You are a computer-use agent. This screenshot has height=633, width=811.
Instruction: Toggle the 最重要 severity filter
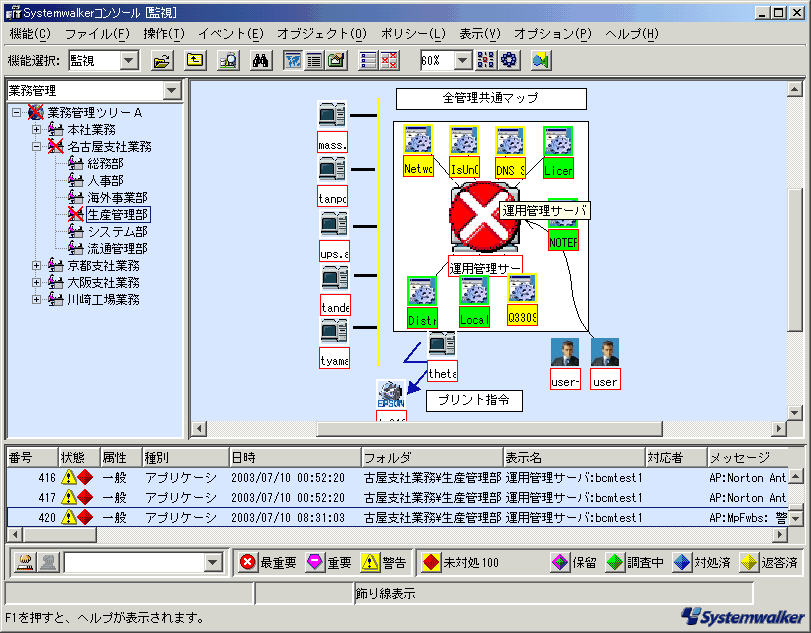tap(267, 562)
